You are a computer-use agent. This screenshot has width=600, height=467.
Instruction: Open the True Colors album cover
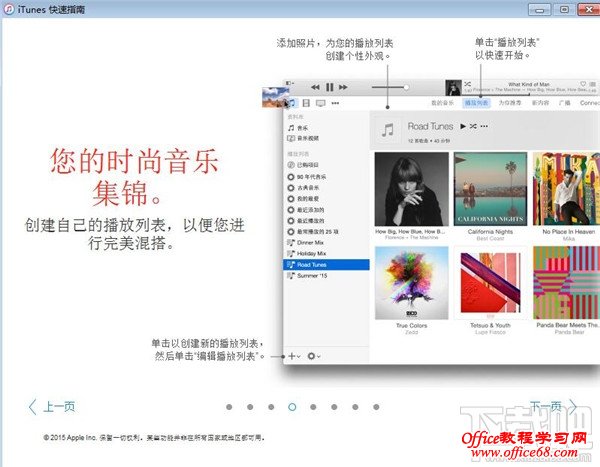click(x=412, y=283)
